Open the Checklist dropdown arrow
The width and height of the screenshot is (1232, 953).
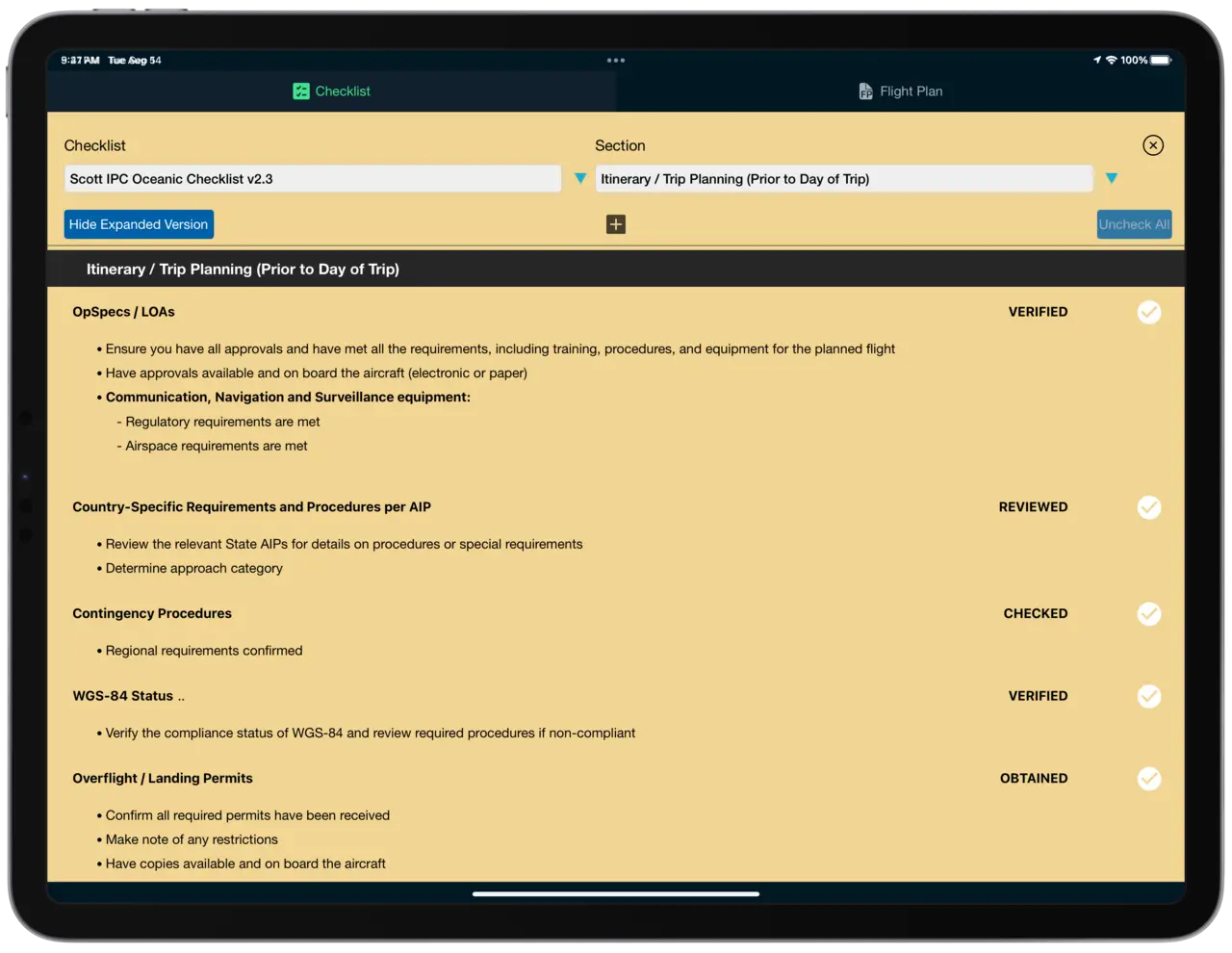click(579, 178)
